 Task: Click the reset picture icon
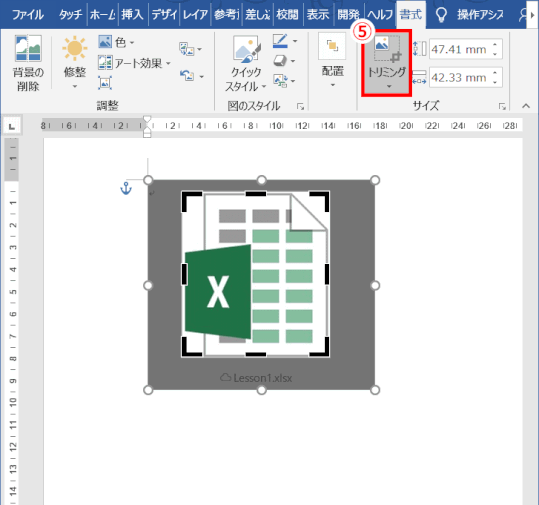coord(187,75)
